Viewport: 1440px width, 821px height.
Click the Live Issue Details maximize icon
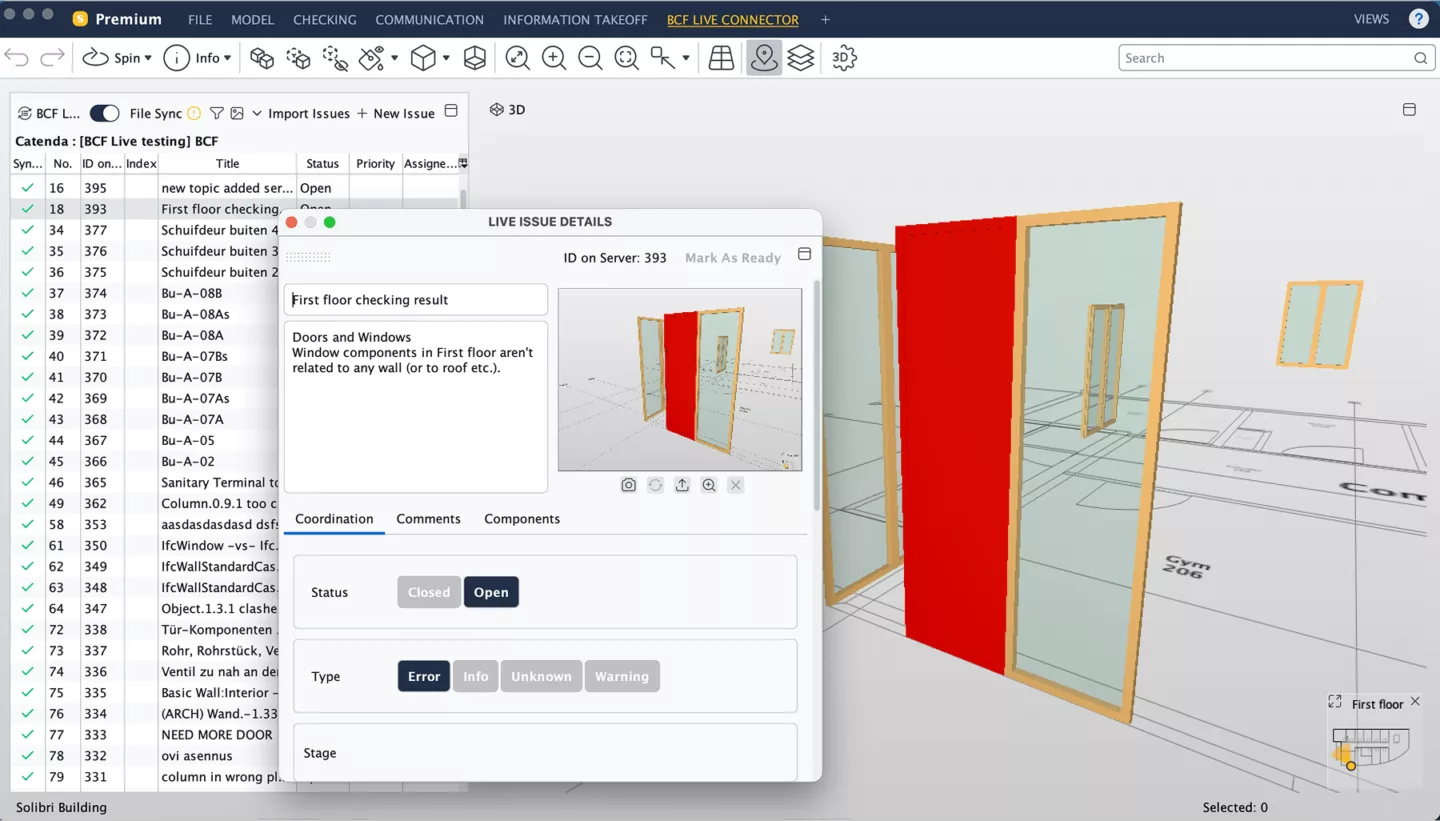tap(804, 254)
